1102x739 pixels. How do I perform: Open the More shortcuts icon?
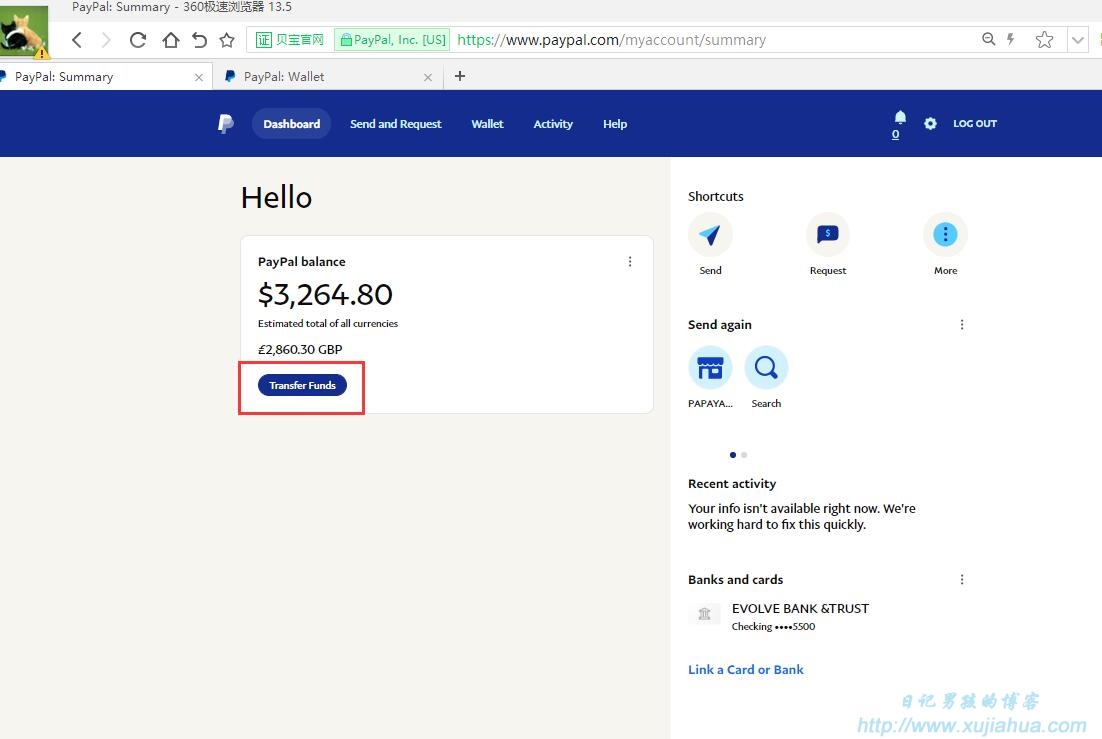[x=945, y=234]
